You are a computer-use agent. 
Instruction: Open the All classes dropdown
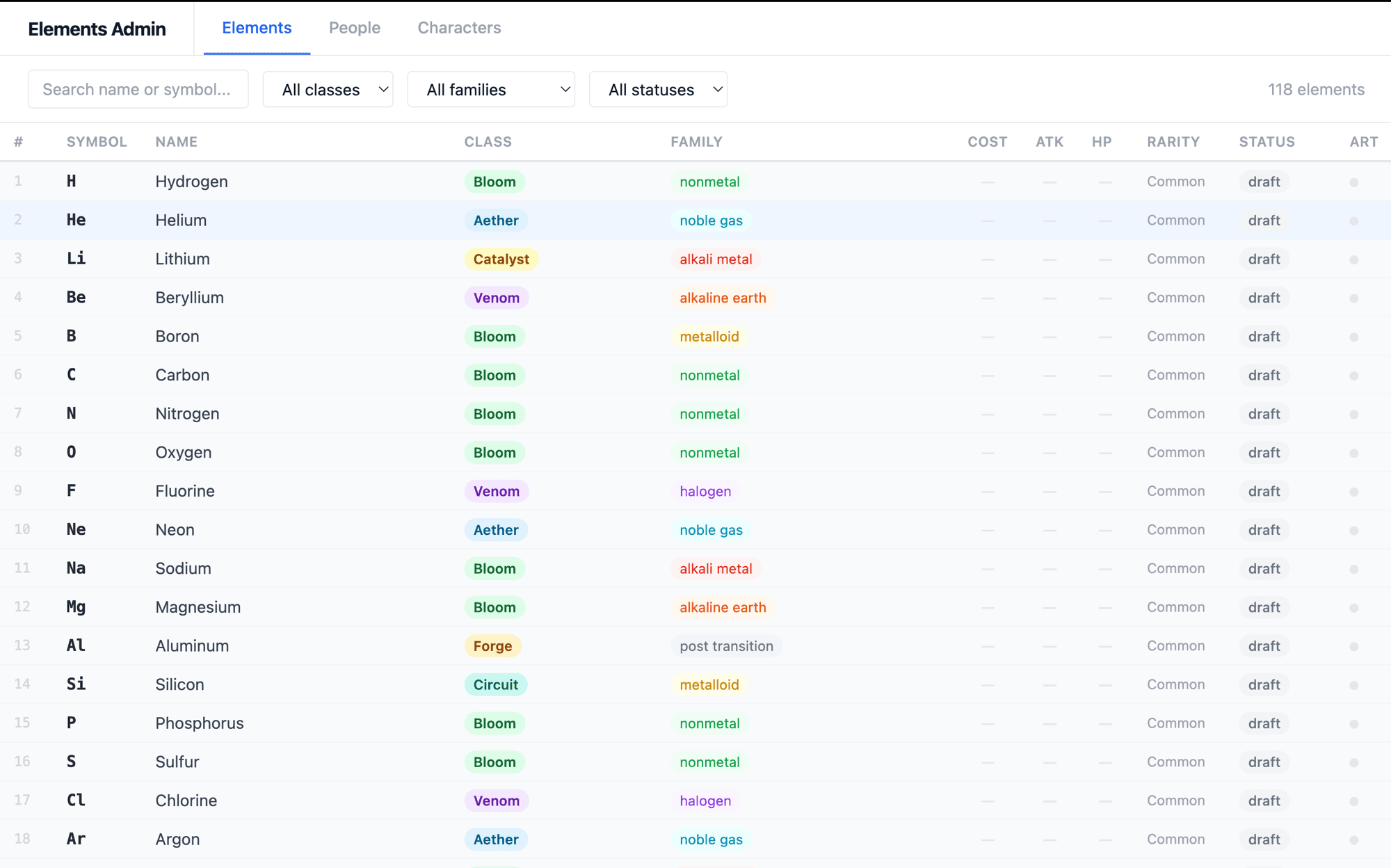(328, 89)
